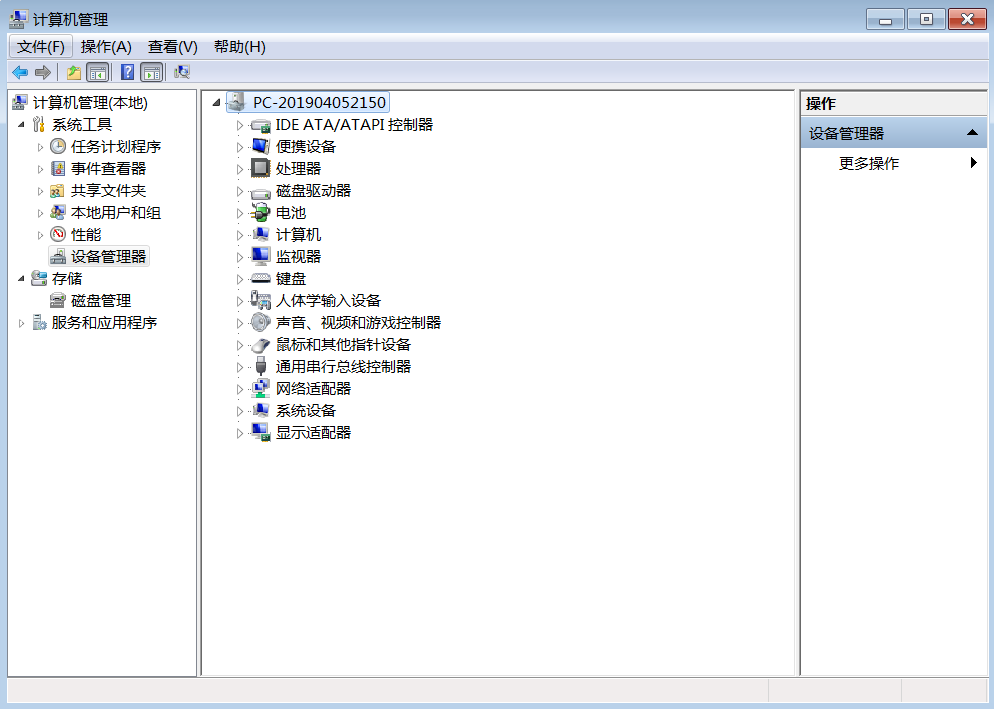The image size is (994, 709).
Task: Collapse the 系统工具 tree node
Action: pos(22,125)
